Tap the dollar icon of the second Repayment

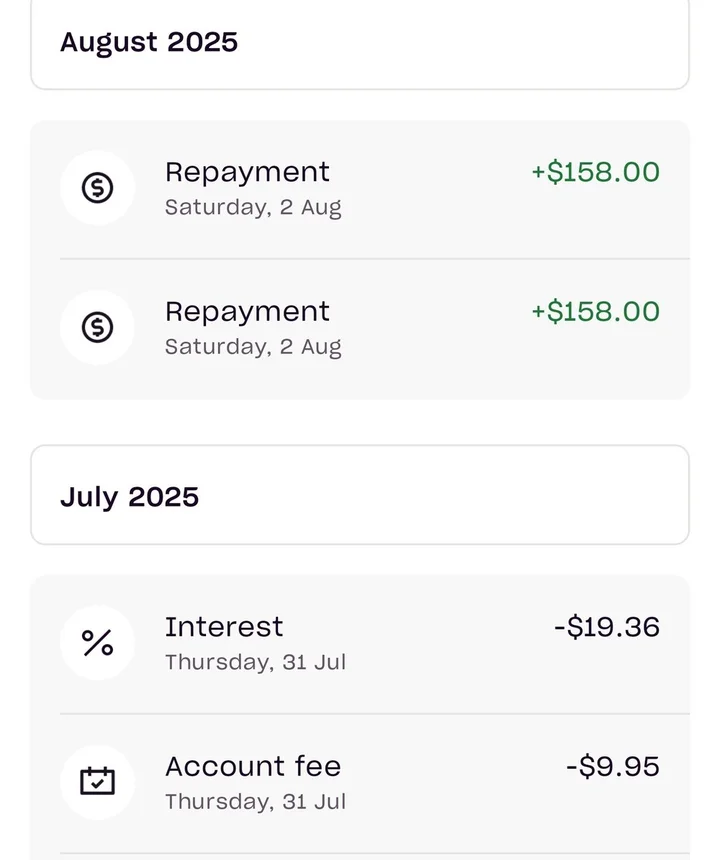click(98, 327)
